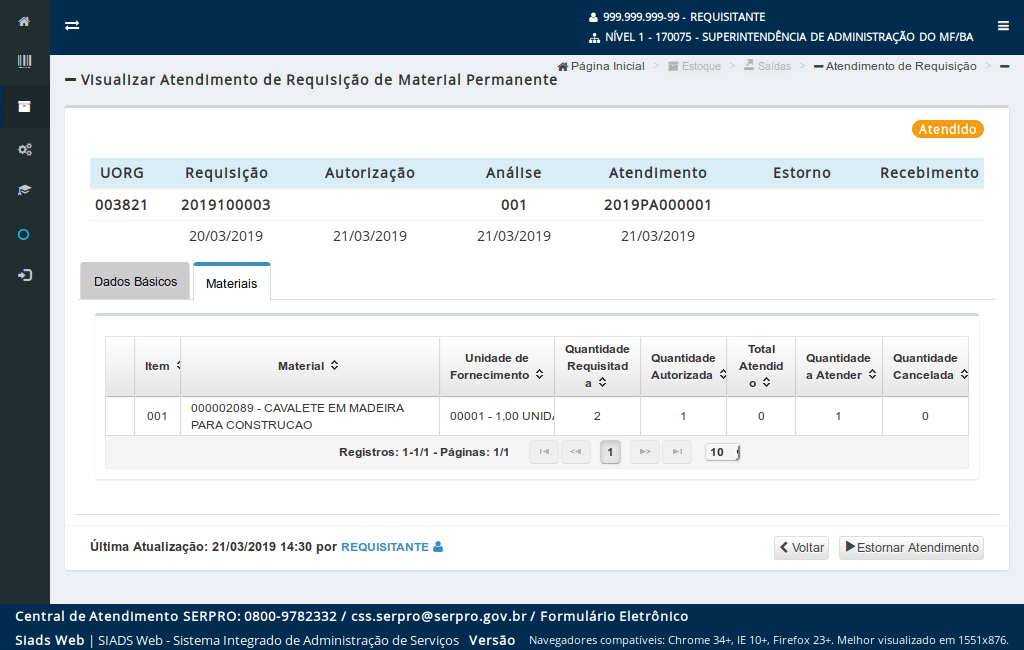1024x650 pixels.
Task: Click item cell 001 in table
Action: coord(157,416)
